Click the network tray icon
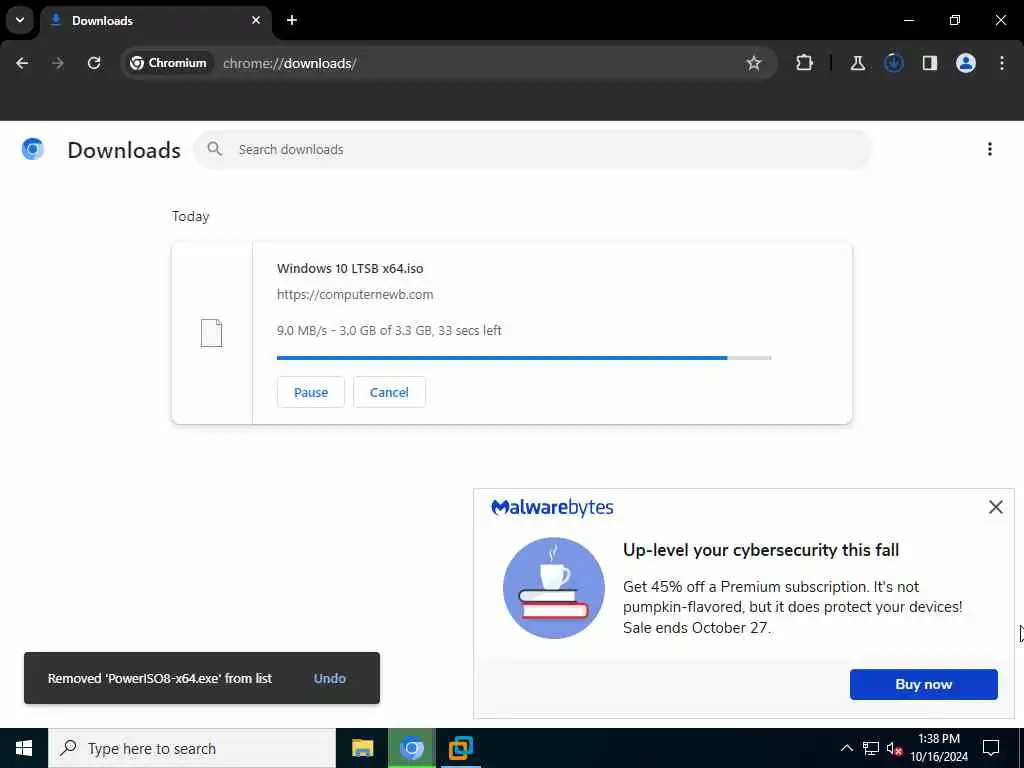 point(871,748)
